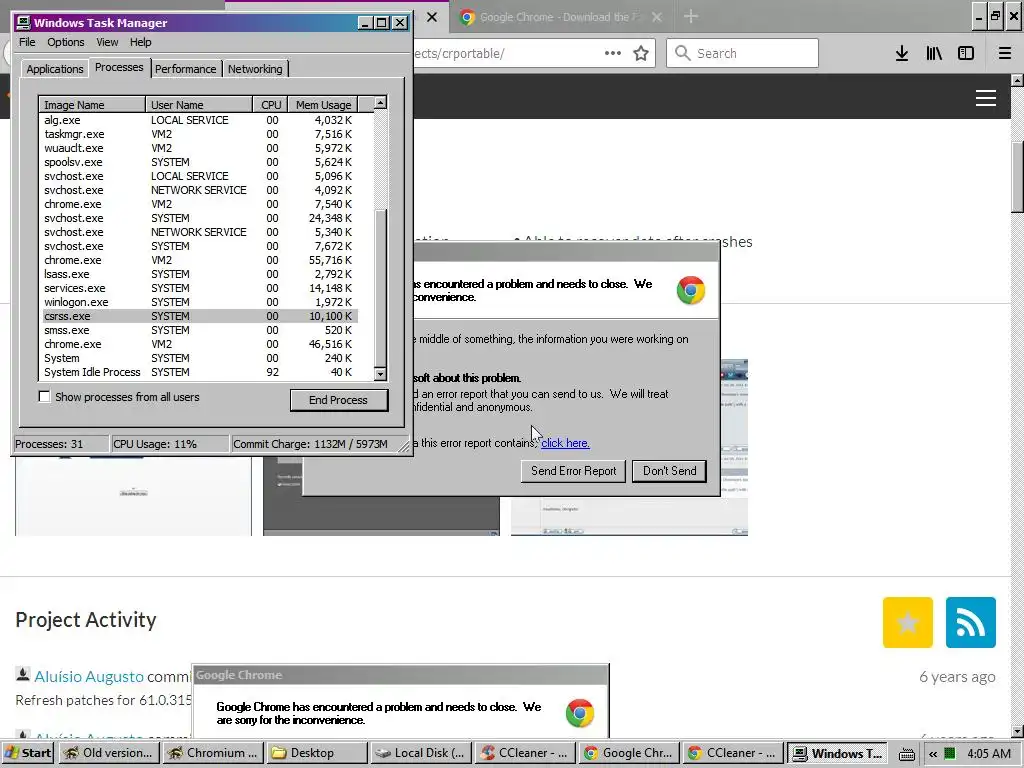Open the Firefox Downloads arrow icon
Screen dimensions: 1024x768
pos(902,54)
